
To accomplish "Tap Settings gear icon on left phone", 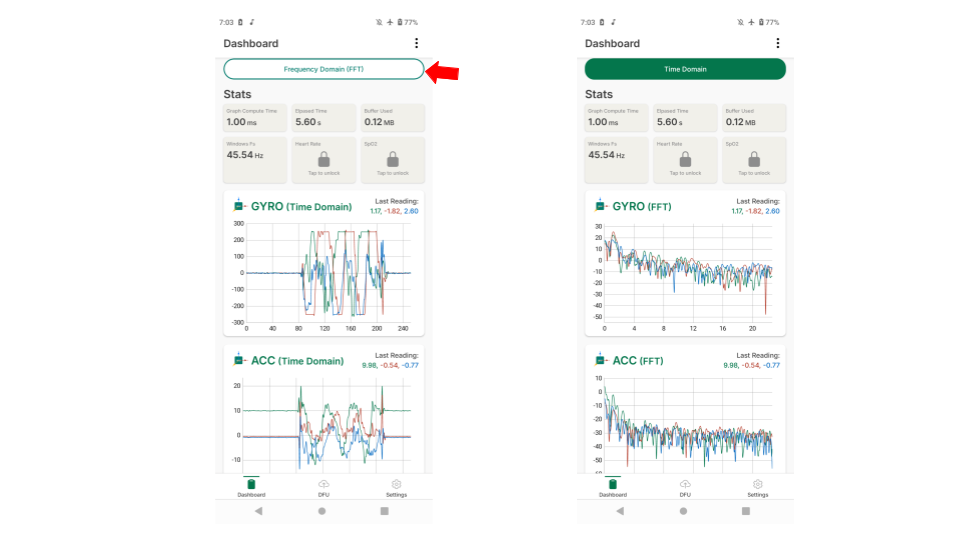I will point(396,484).
